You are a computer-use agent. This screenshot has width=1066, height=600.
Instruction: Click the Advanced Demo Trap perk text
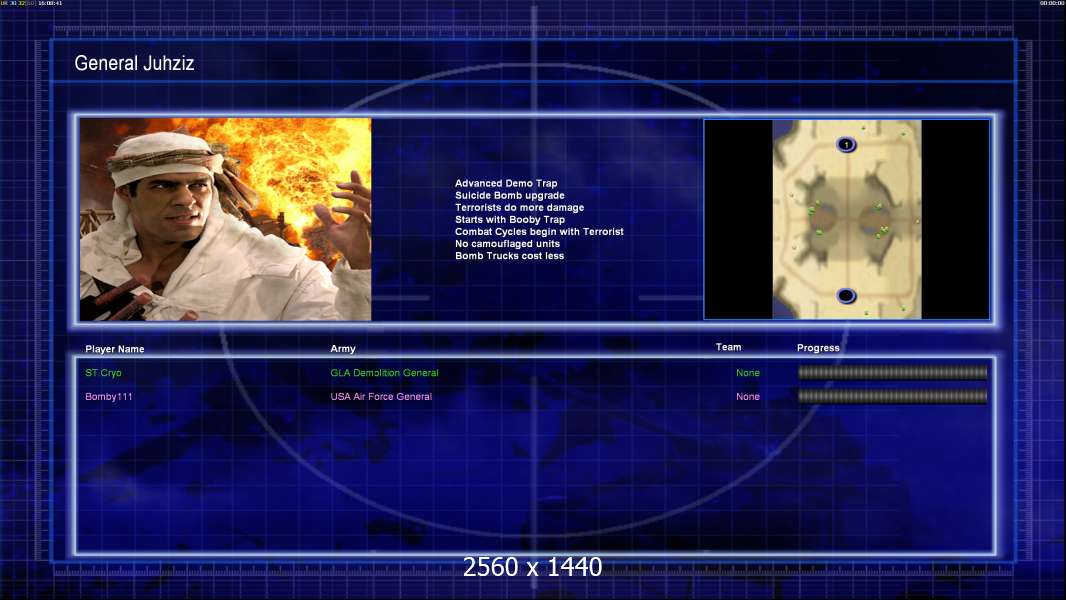[506, 184]
